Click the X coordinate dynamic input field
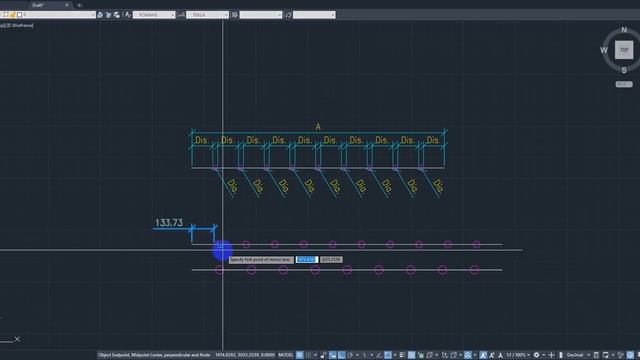Image resolution: width=640 pixels, height=360 pixels. [x=307, y=260]
